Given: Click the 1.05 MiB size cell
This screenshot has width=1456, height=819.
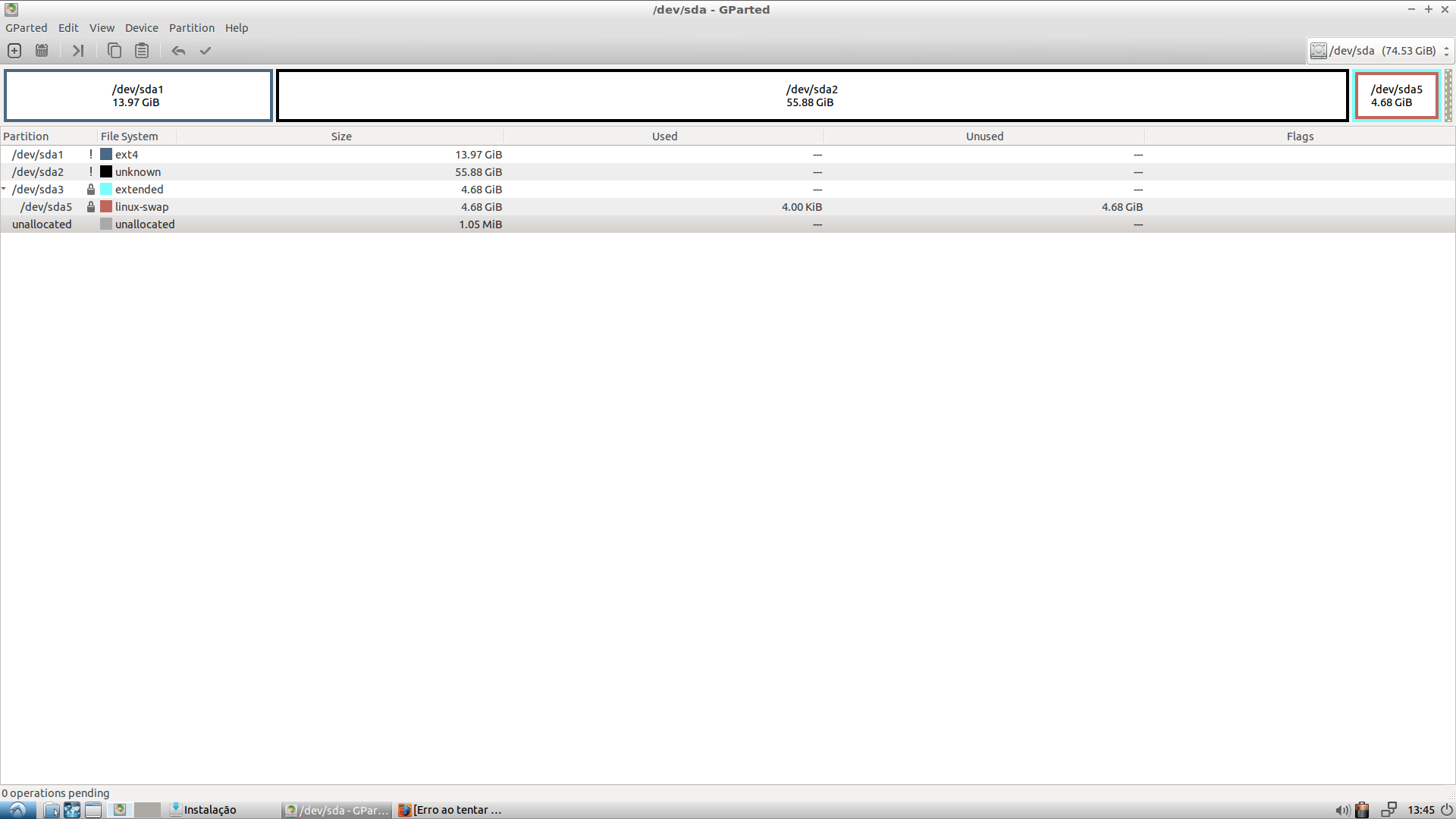Looking at the screenshot, I should coord(480,224).
